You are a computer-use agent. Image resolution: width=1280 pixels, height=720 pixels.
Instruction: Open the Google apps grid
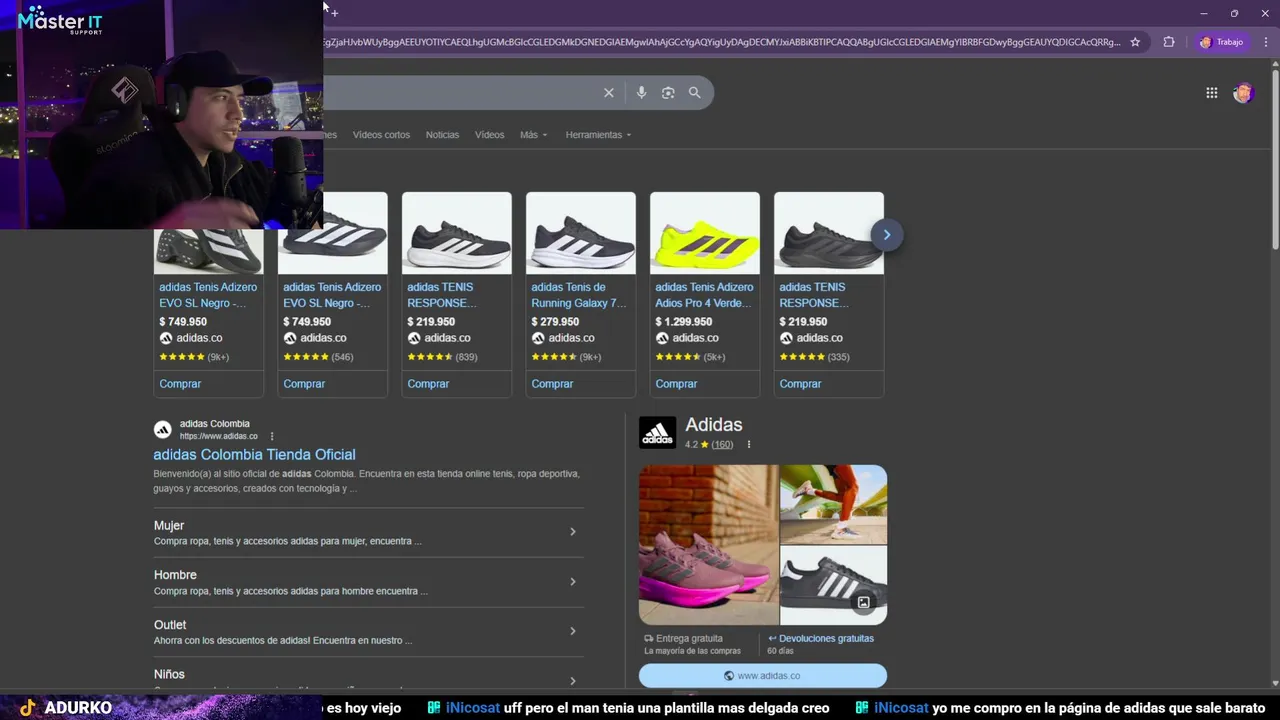(1211, 93)
